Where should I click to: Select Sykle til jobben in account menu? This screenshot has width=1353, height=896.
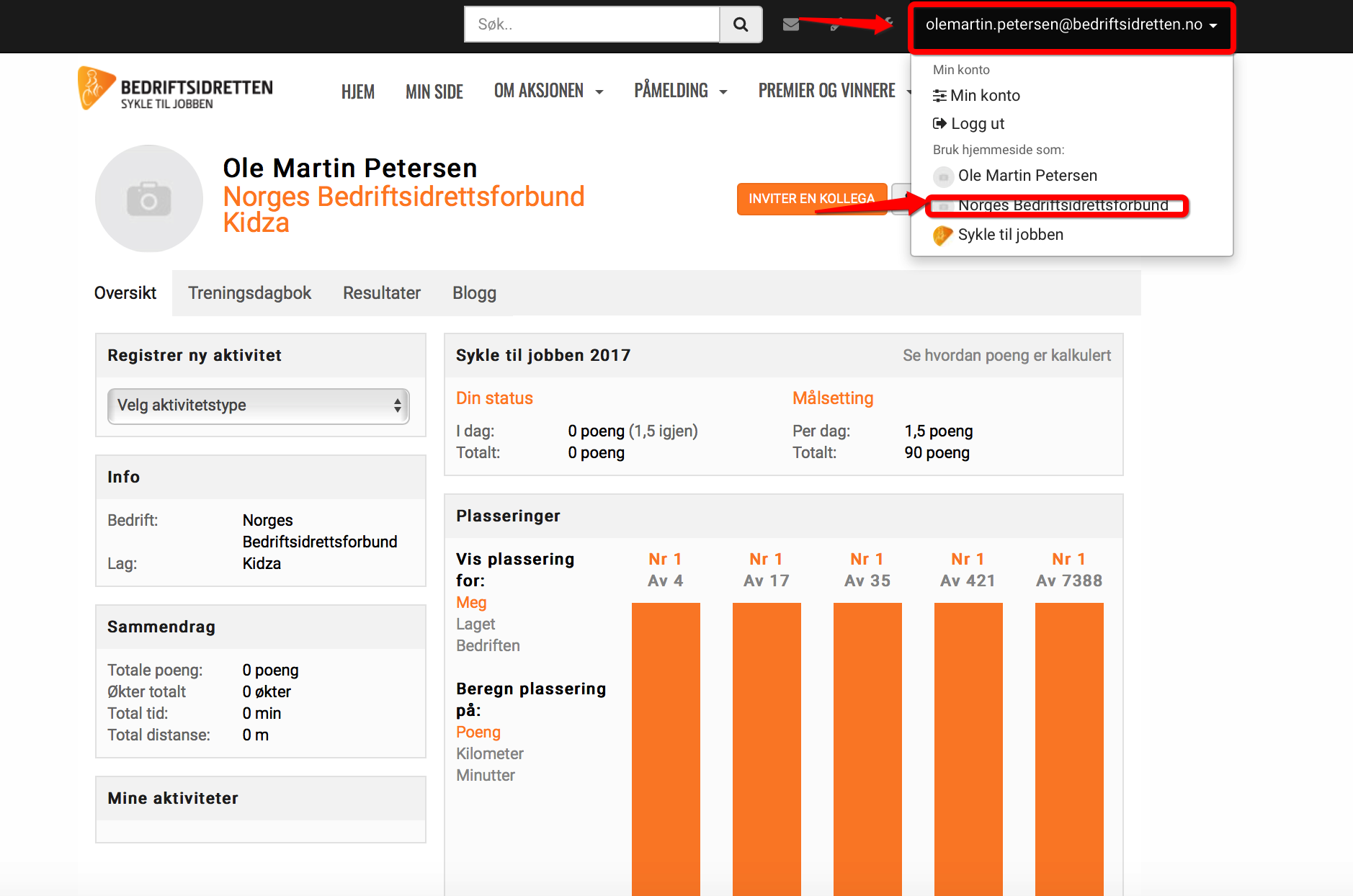coord(1010,235)
